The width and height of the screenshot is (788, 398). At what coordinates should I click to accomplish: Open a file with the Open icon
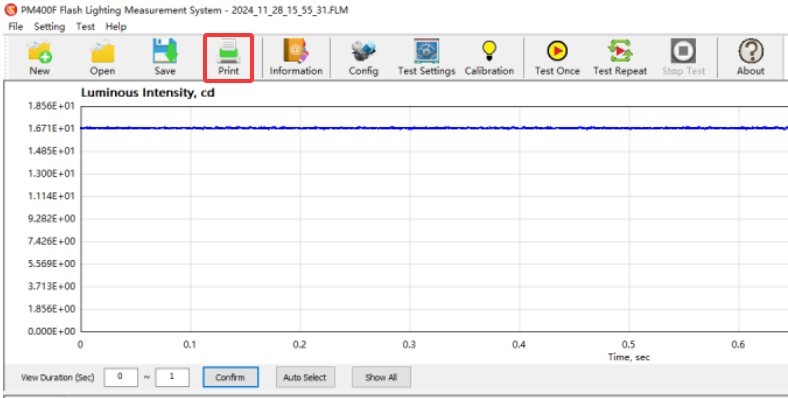[x=103, y=57]
